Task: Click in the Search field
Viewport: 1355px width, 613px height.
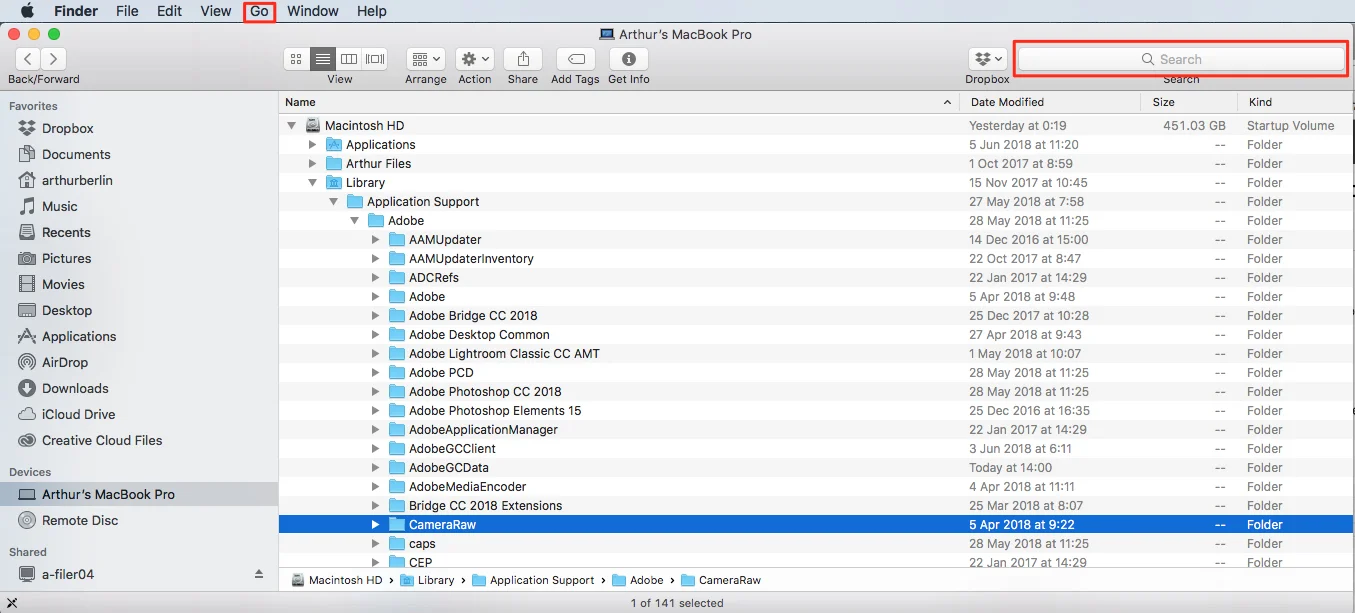Action: click(x=1181, y=59)
